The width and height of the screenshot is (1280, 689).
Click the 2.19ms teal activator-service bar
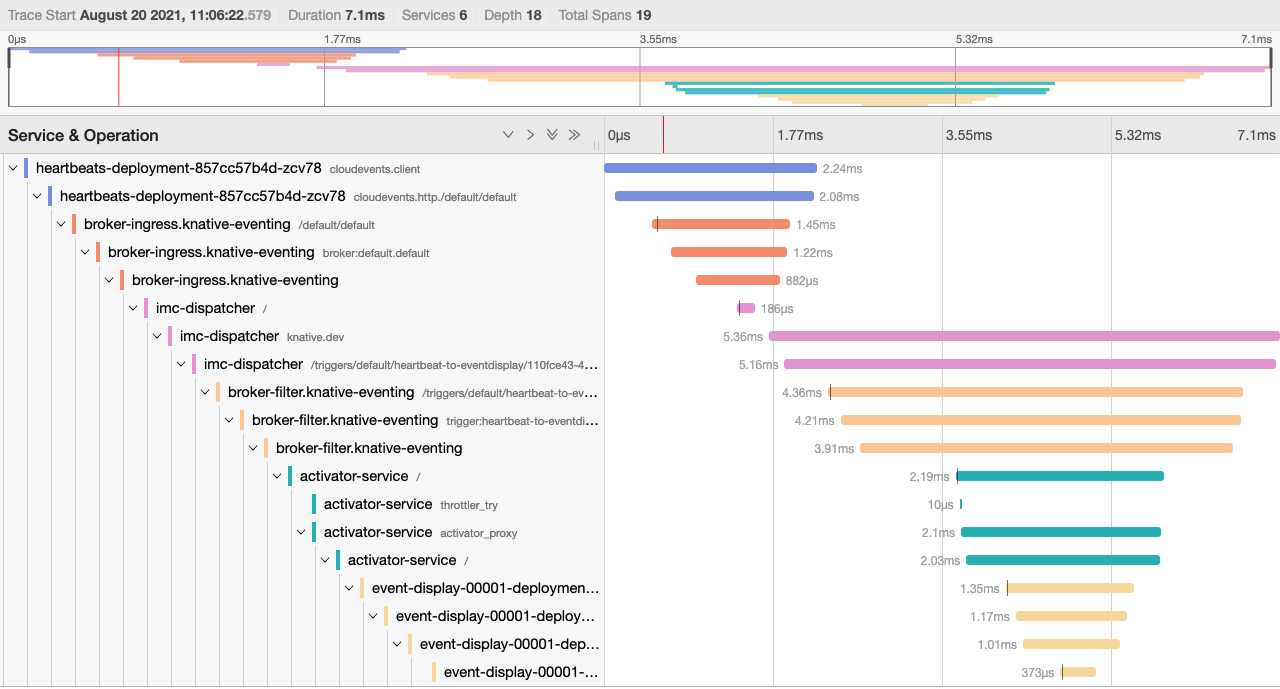point(1060,476)
